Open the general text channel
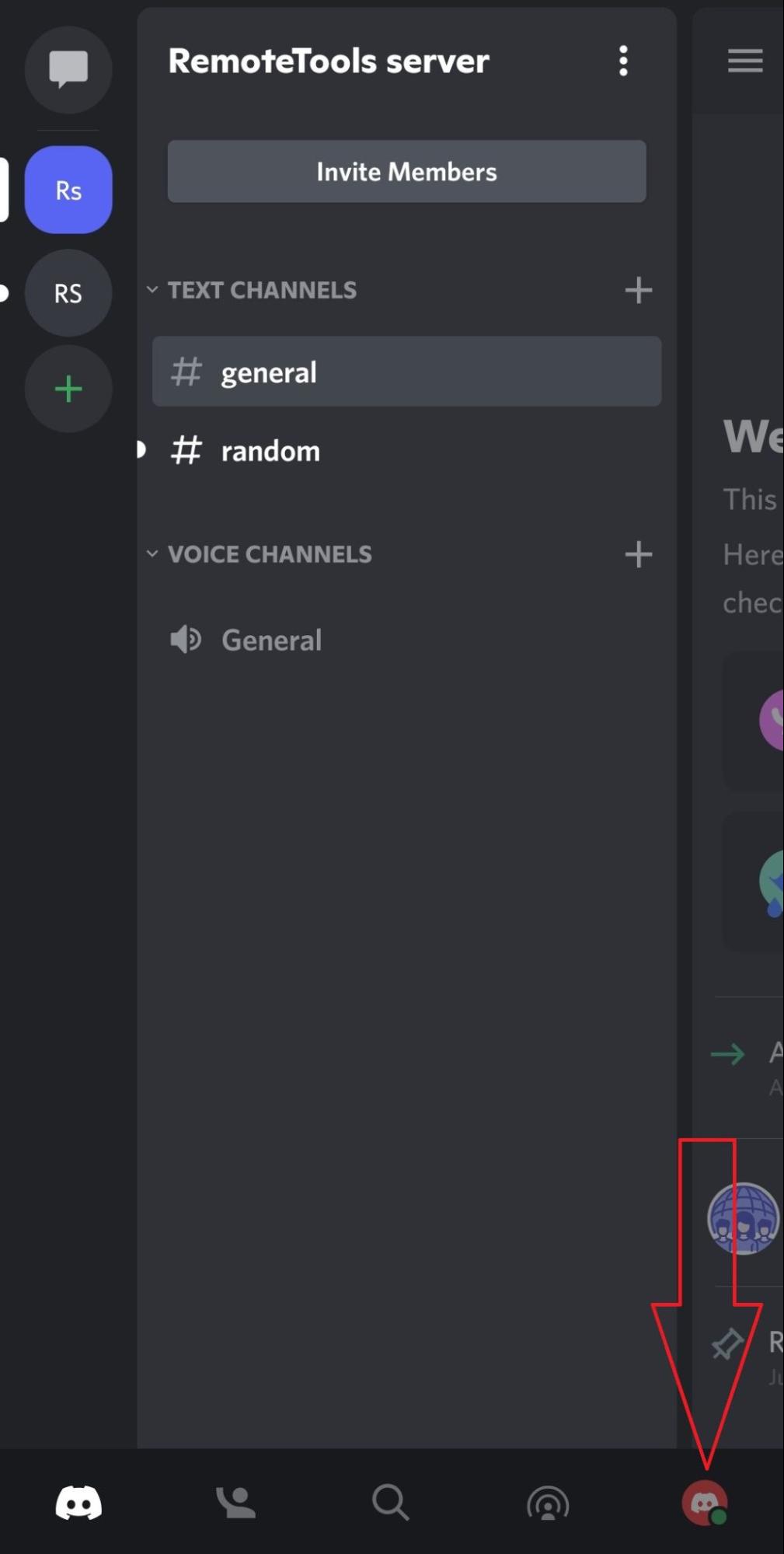784x1554 pixels. pos(406,372)
